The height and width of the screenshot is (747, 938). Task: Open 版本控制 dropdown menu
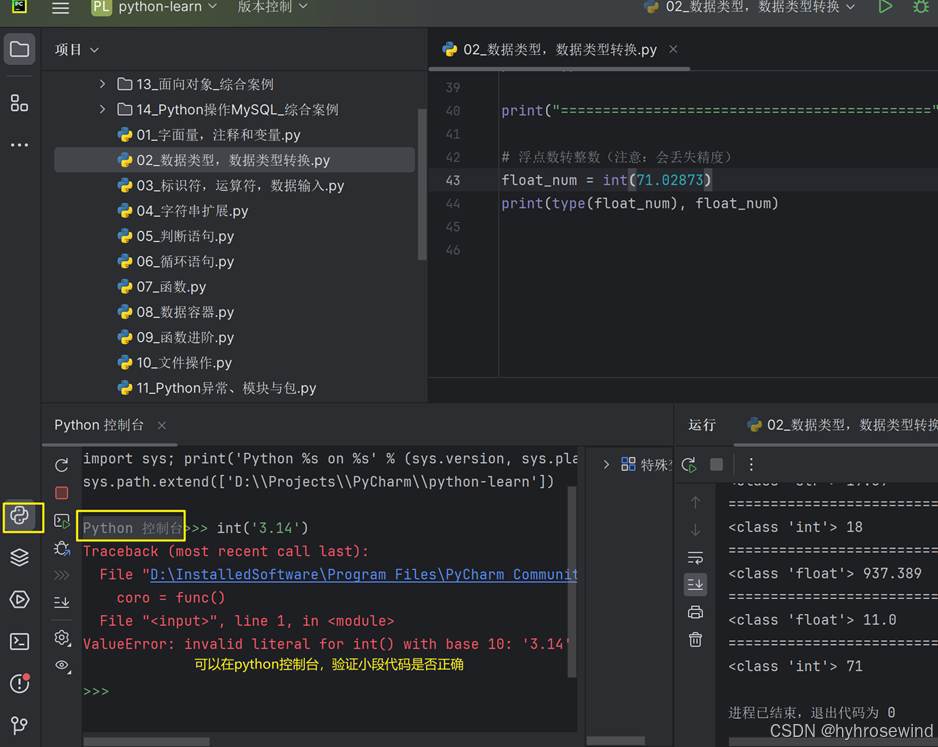tap(273, 7)
